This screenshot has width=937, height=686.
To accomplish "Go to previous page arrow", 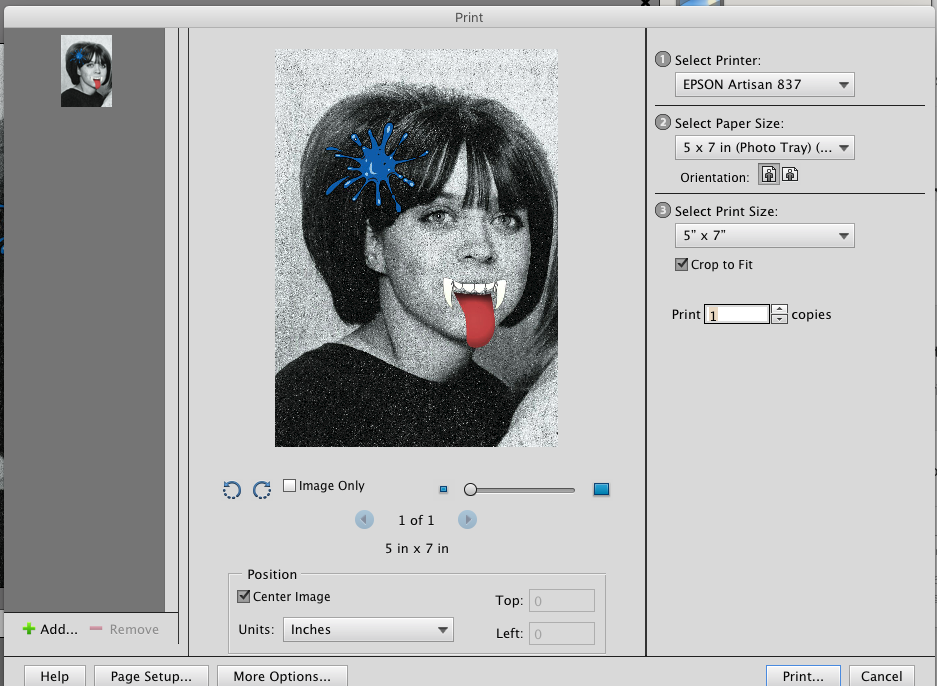I will tap(365, 520).
